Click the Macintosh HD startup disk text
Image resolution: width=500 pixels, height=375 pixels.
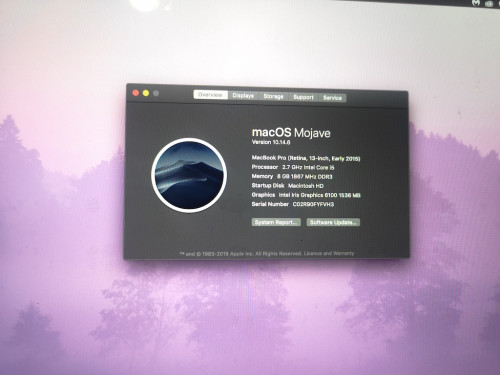(306, 186)
